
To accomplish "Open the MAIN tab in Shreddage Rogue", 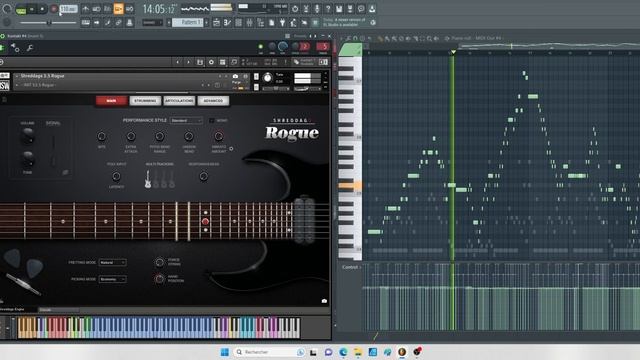I will tap(111, 101).
